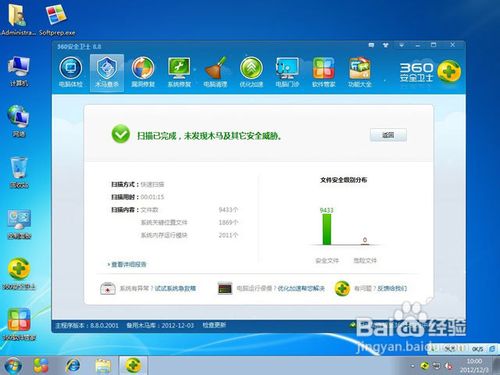500x375 pixels.
Task: Click the green scan-complete checkmark icon
Action: pos(121,134)
